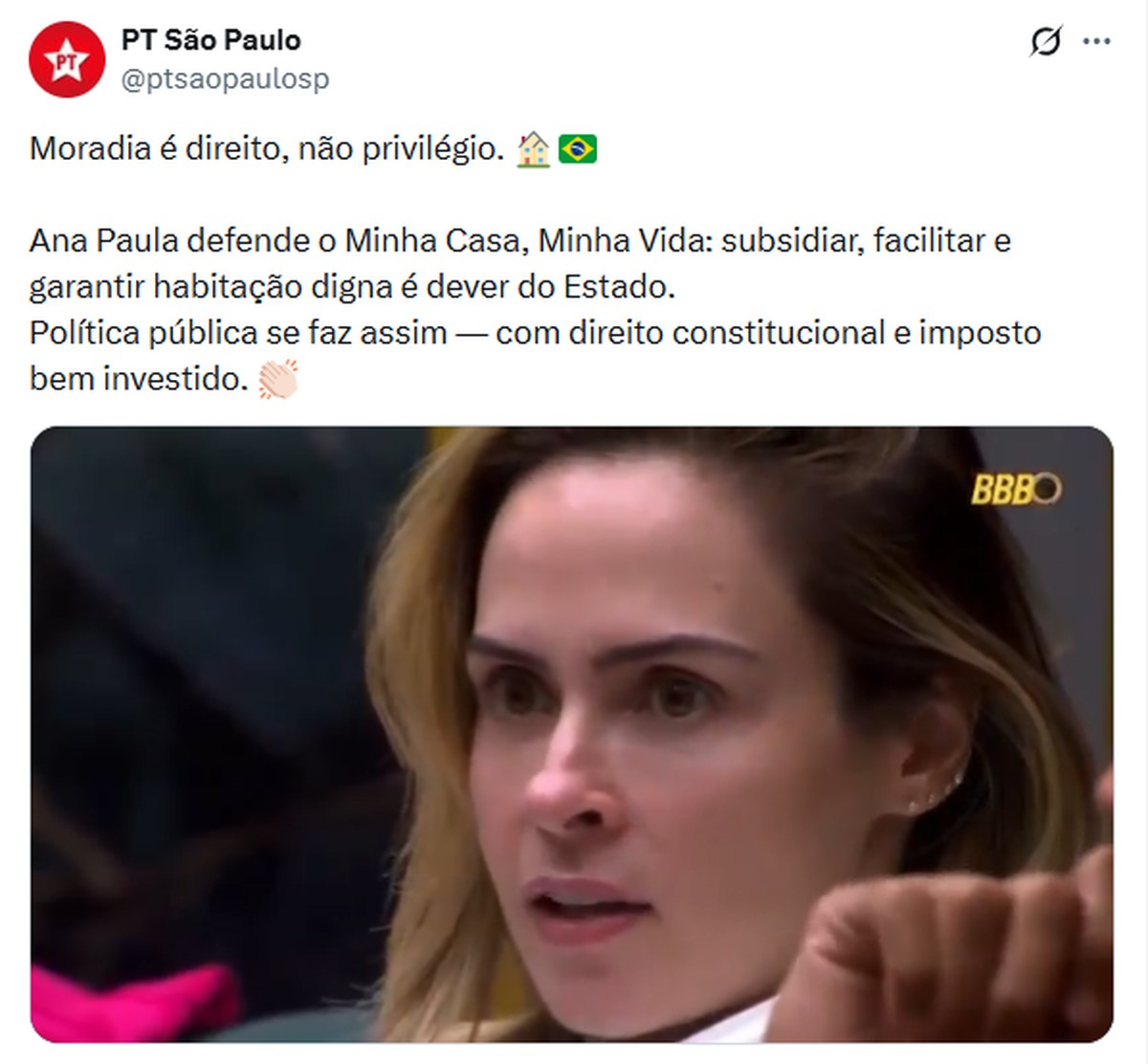Play the embedded BBB video clip
The height and width of the screenshot is (1064, 1148).
pyautogui.click(x=572, y=734)
